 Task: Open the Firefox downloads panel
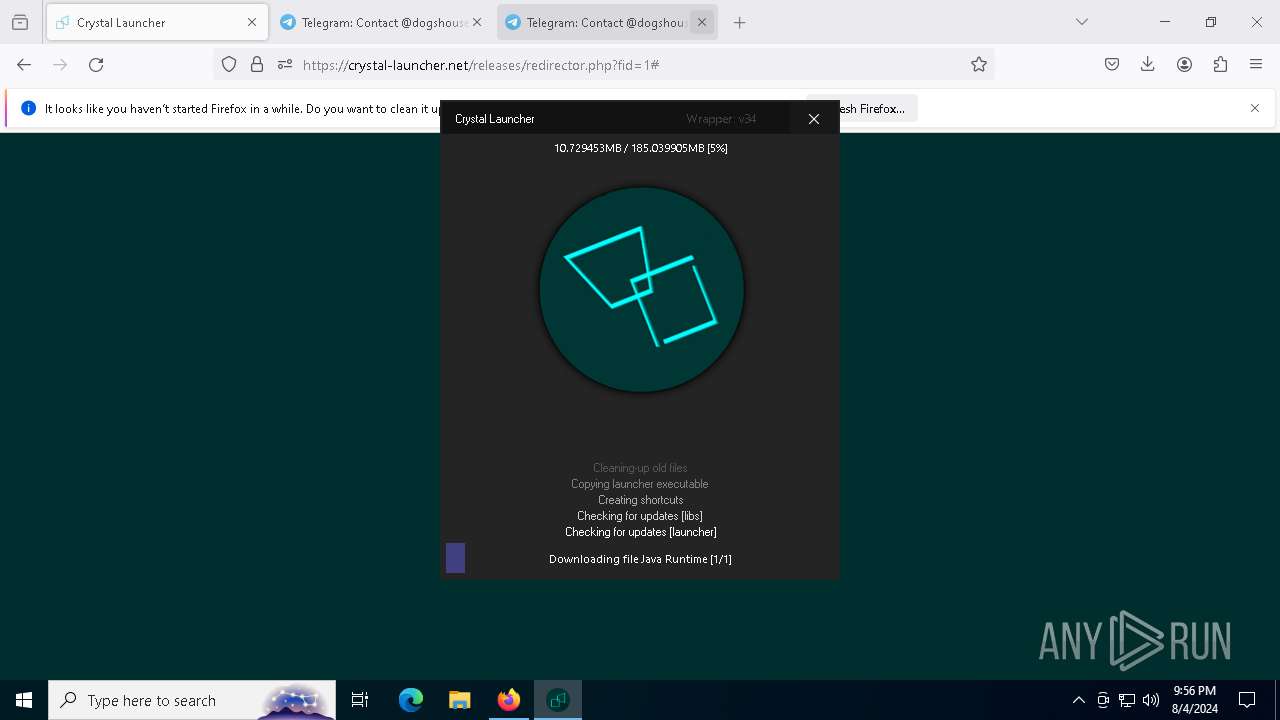pos(1148,64)
